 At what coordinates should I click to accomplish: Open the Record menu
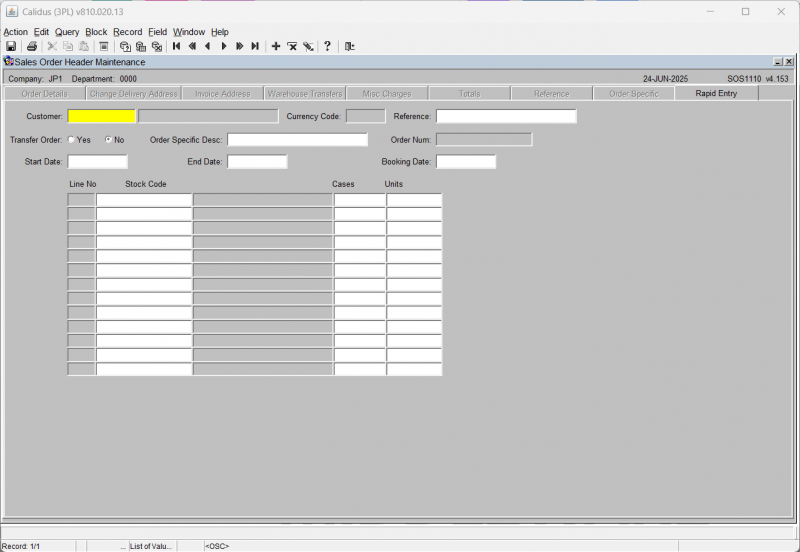click(128, 32)
